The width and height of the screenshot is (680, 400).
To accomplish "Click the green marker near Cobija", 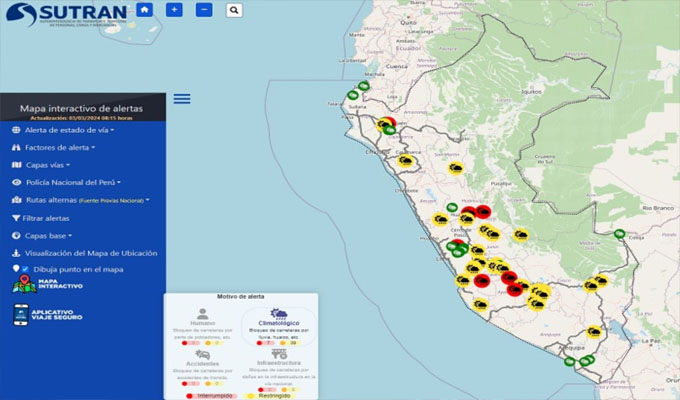I will 619,234.
